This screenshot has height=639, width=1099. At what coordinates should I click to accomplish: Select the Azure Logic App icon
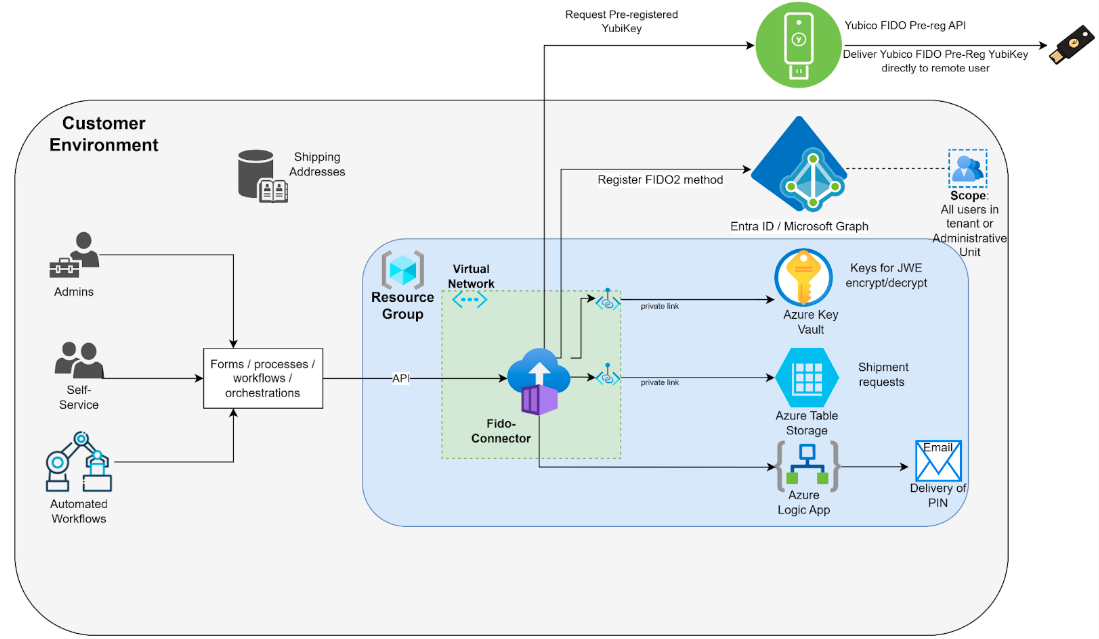pos(806,464)
